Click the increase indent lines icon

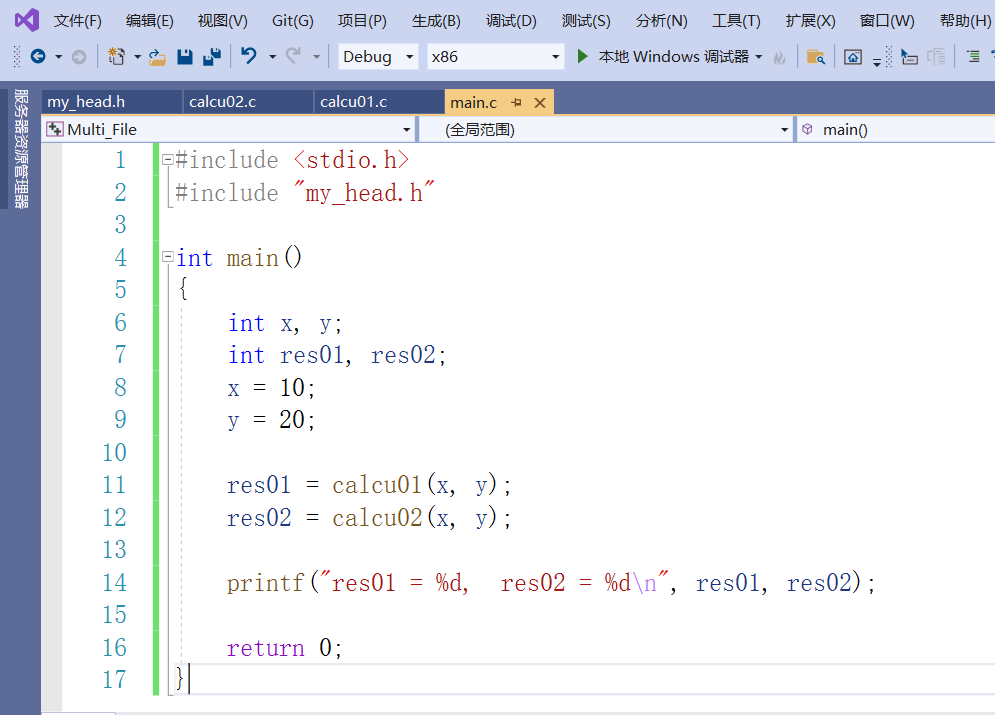click(x=973, y=57)
